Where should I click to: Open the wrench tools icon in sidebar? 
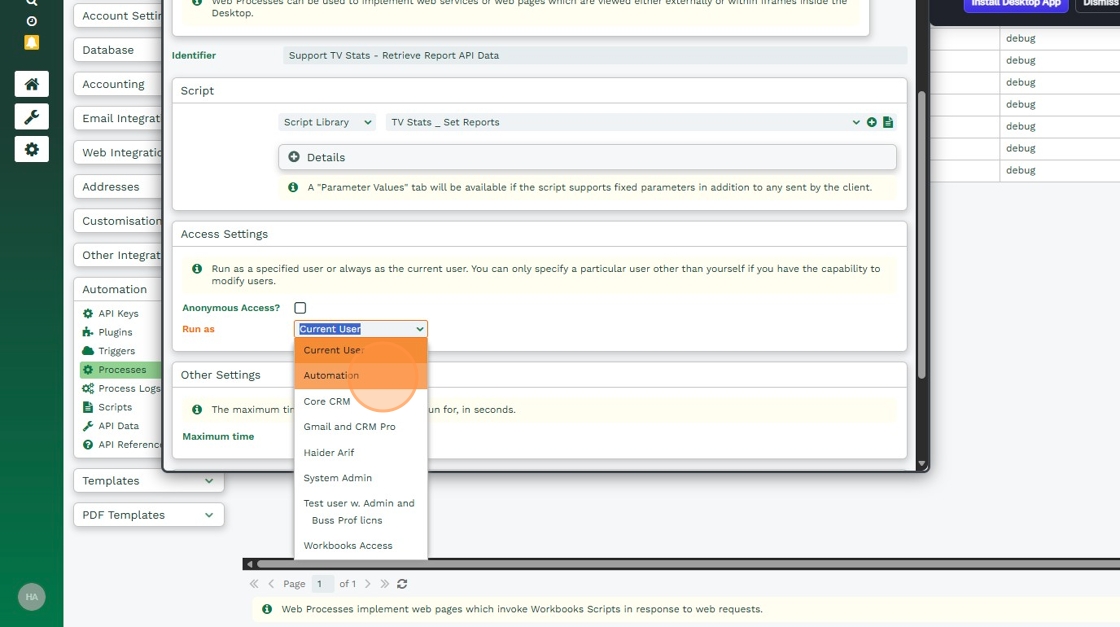(x=31, y=117)
